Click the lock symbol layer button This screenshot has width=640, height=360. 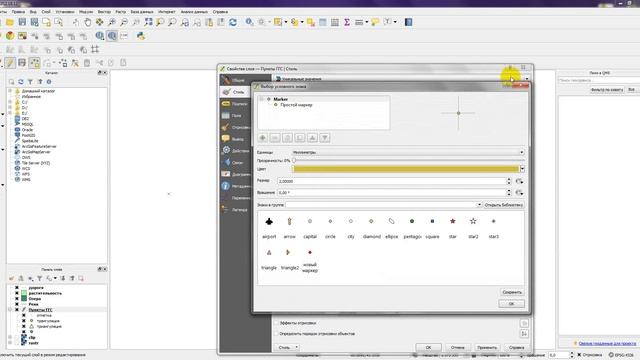(x=287, y=138)
